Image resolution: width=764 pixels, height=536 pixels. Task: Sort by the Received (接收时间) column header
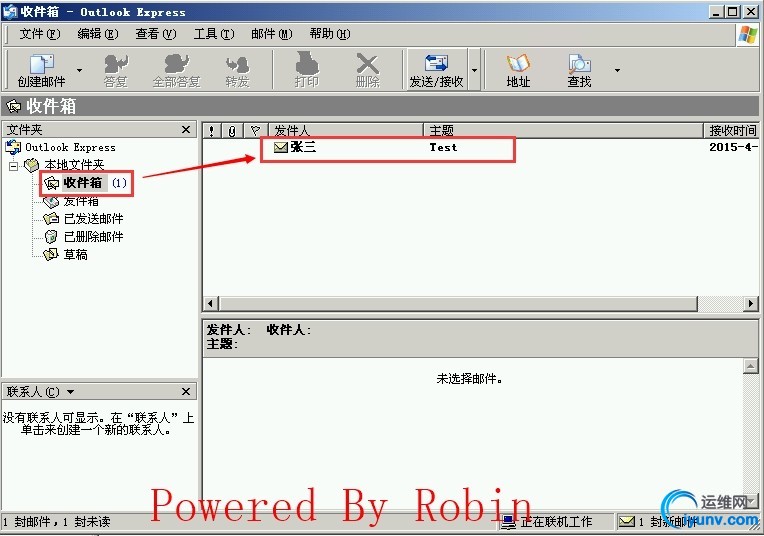(731, 130)
